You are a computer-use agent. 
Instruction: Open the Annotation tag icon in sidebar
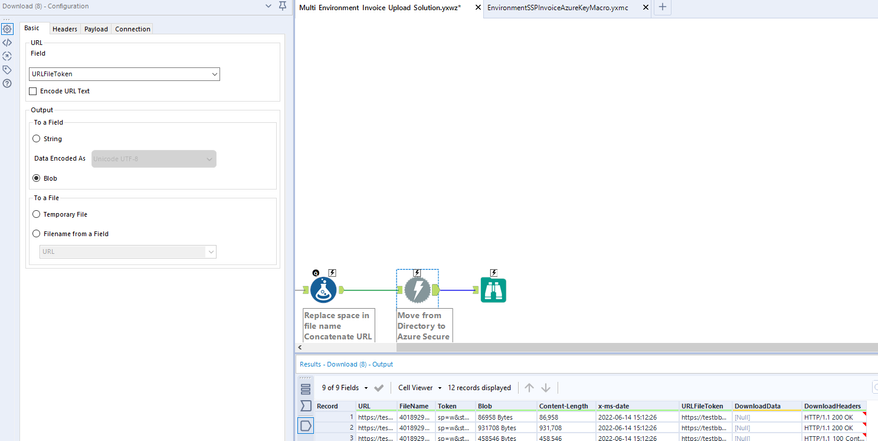click(x=7, y=69)
